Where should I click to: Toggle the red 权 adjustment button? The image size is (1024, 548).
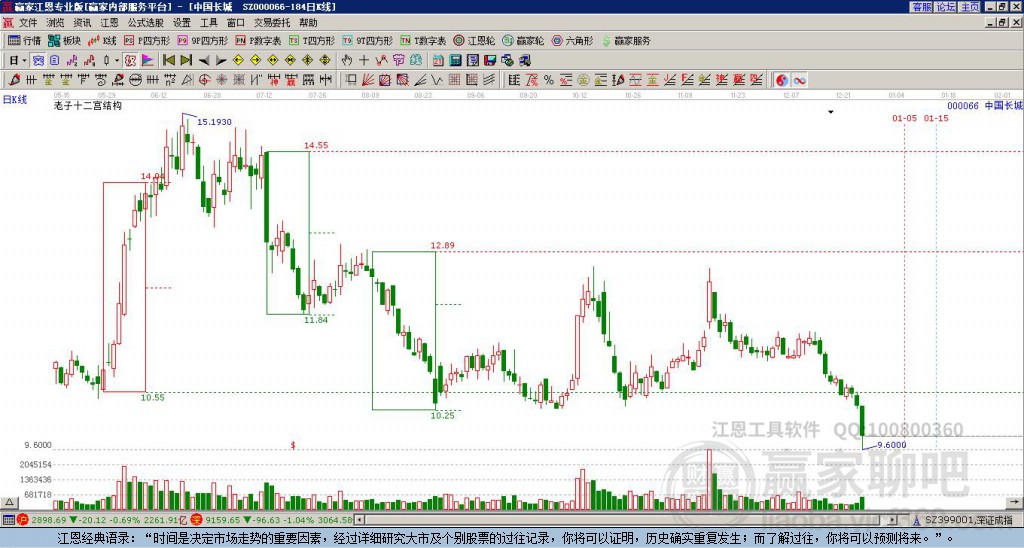click(x=130, y=61)
